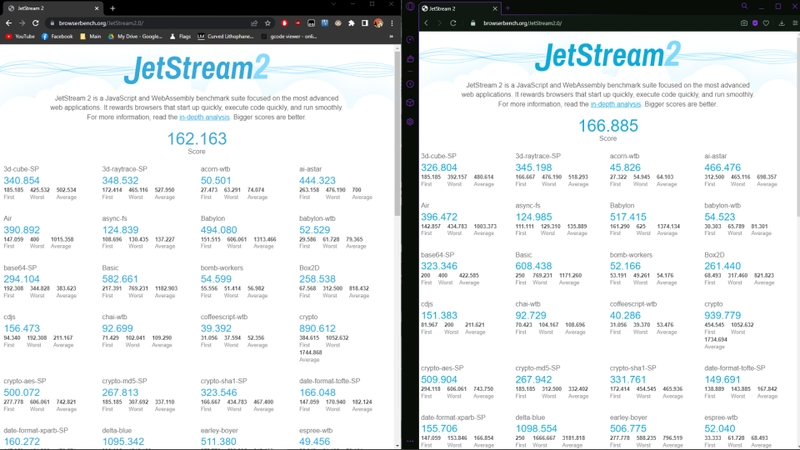Click the Opera GX logo menu
Screen dimensions: 800x450
pos(410,7)
